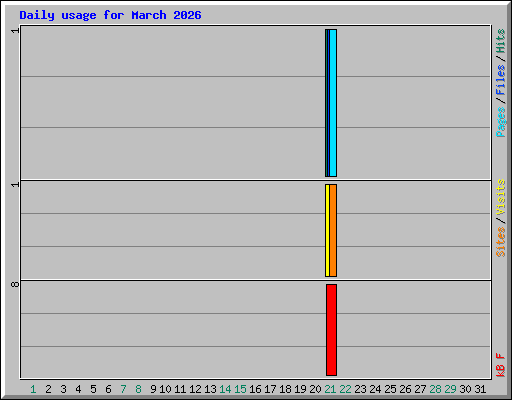Click the 'Sites' legend label
This screenshot has width=512, height=400.
(x=501, y=242)
